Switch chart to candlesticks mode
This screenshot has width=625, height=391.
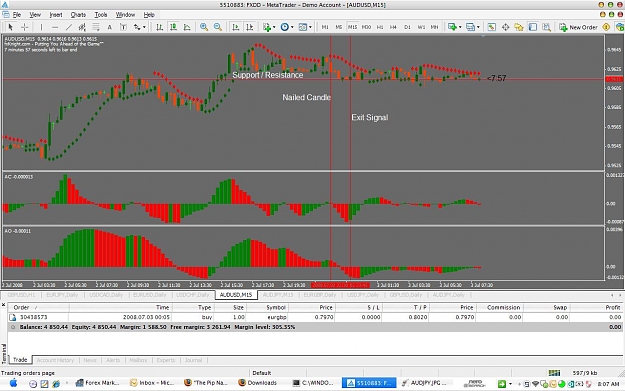[x=173, y=27]
